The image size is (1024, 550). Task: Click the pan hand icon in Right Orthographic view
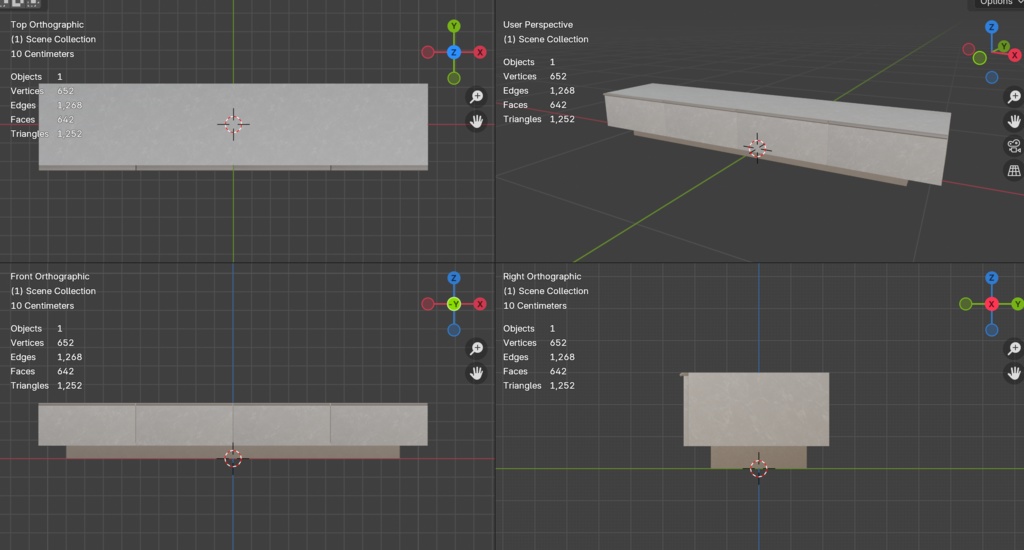tap(1014, 373)
